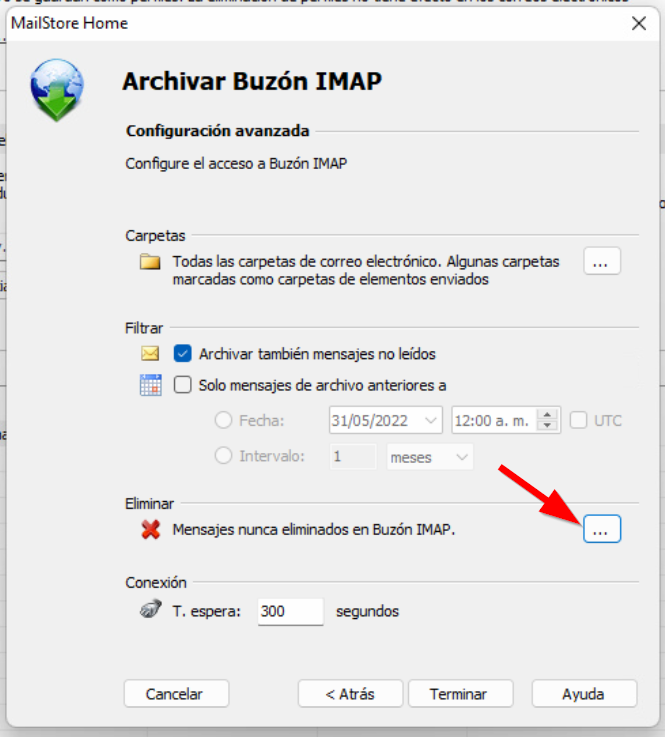This screenshot has width=665, height=737.
Task: Open the Eliminar options '...' button
Action: tap(601, 529)
